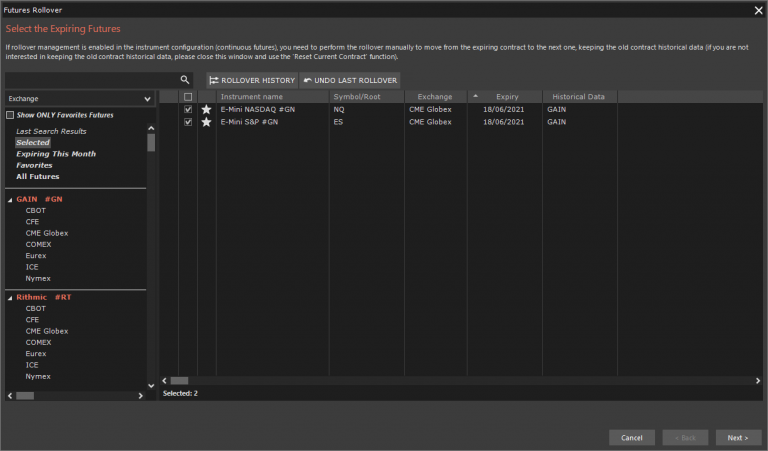Select Expiring This Month filter
This screenshot has width=768, height=451.
coord(55,154)
